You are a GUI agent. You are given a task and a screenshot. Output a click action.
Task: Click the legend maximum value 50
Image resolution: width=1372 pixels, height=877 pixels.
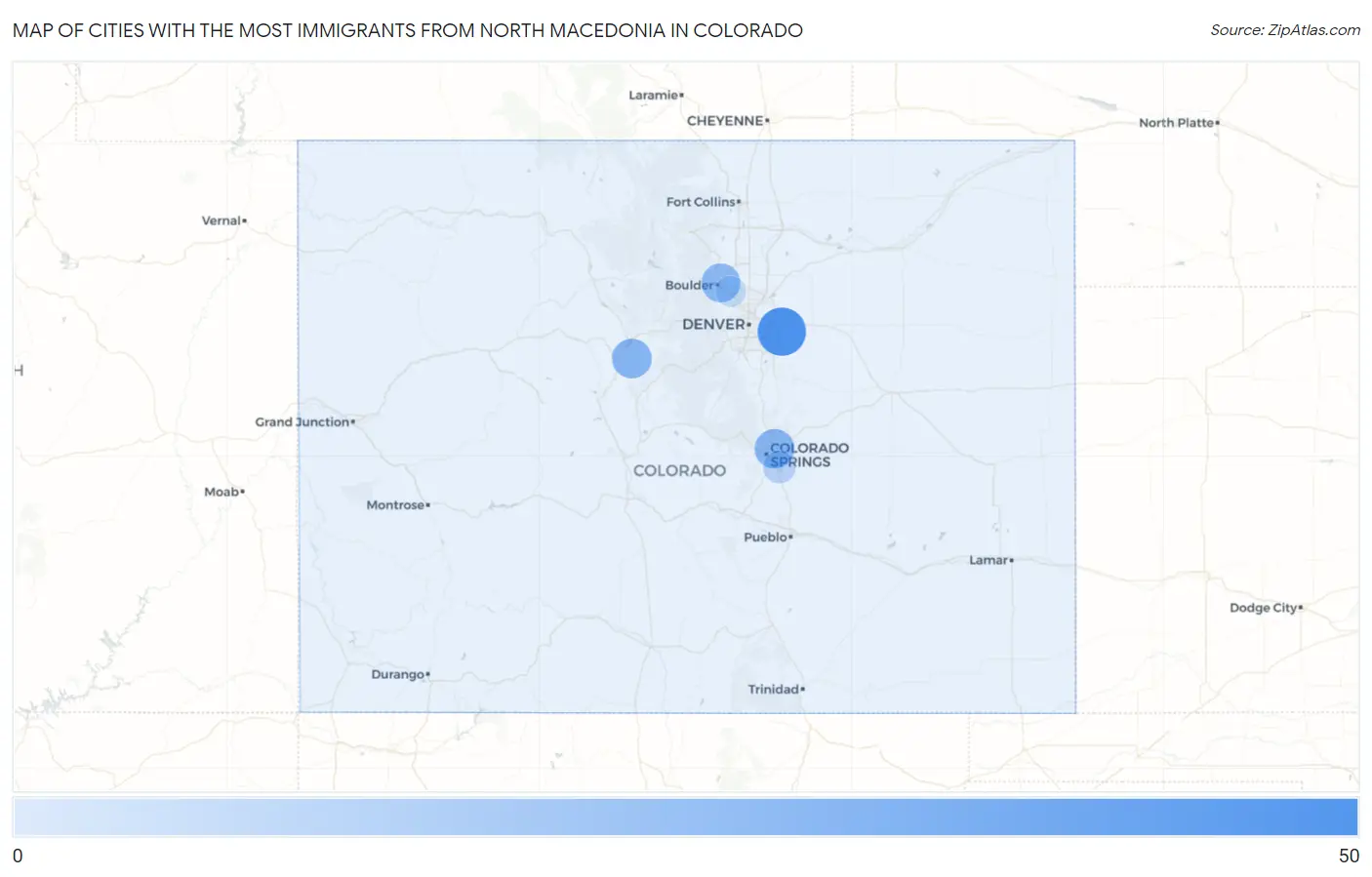(1349, 856)
